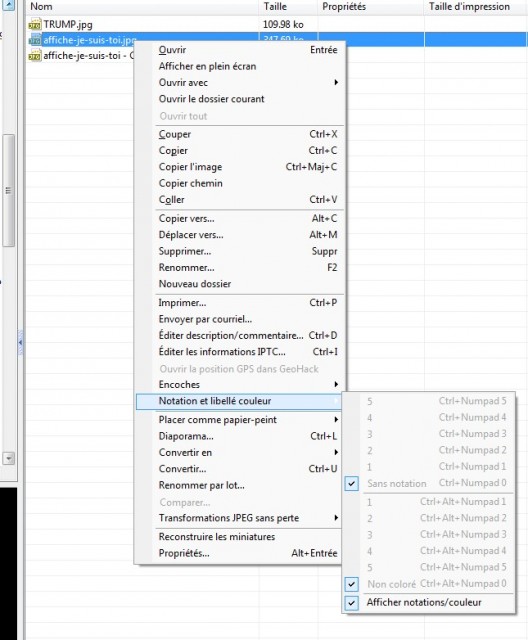Toggle the Non coloré checkmark
This screenshot has width=528, height=640.
pyautogui.click(x=352, y=584)
